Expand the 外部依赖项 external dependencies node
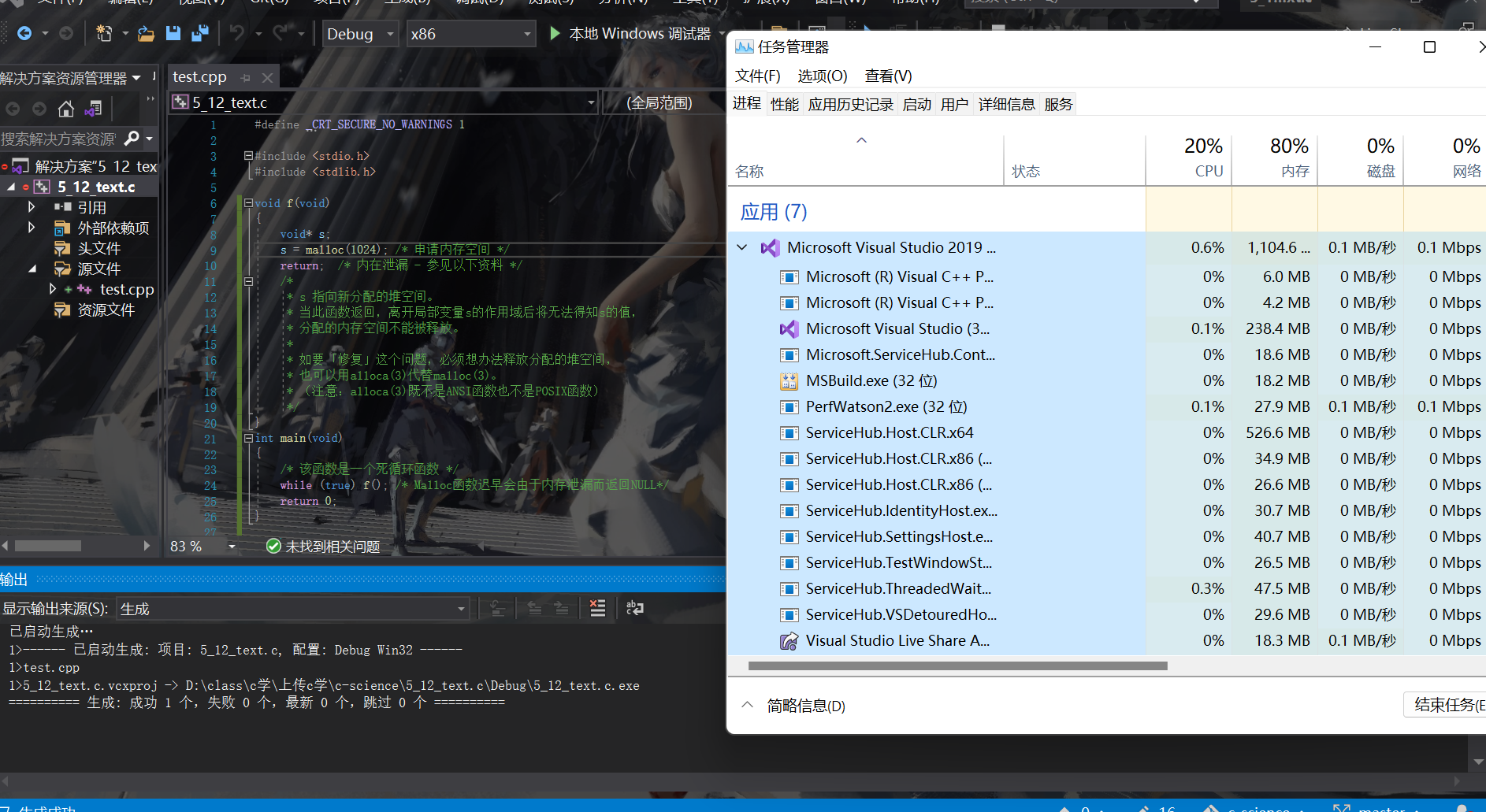This screenshot has width=1486, height=812. point(31,227)
